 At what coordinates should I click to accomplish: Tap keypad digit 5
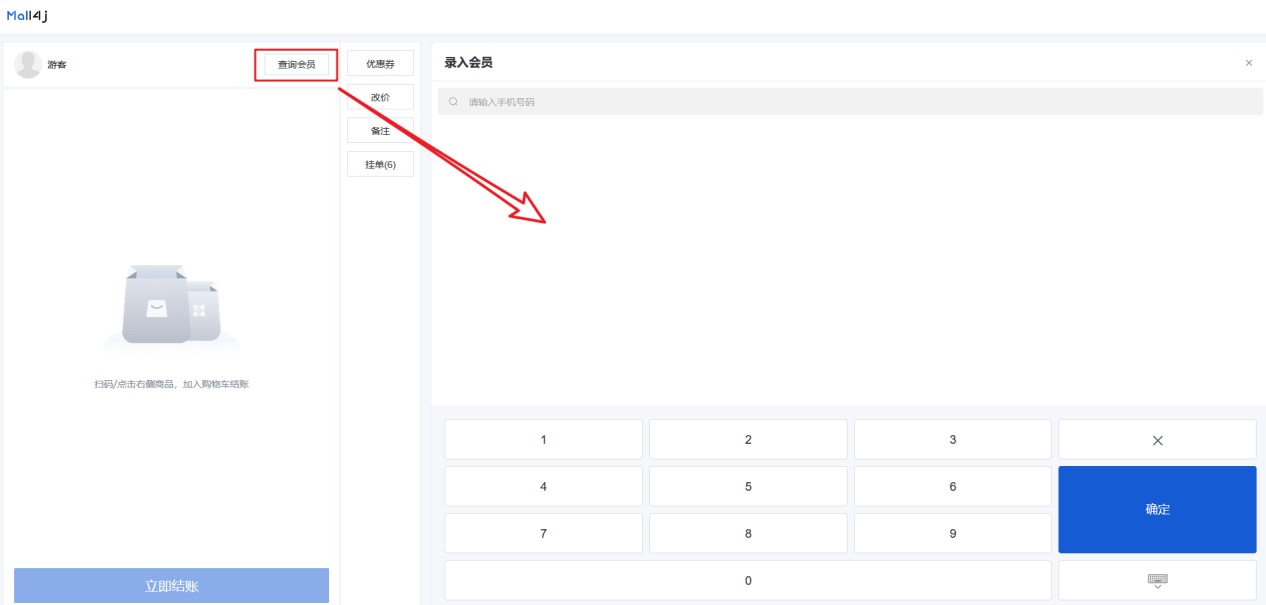coord(748,486)
